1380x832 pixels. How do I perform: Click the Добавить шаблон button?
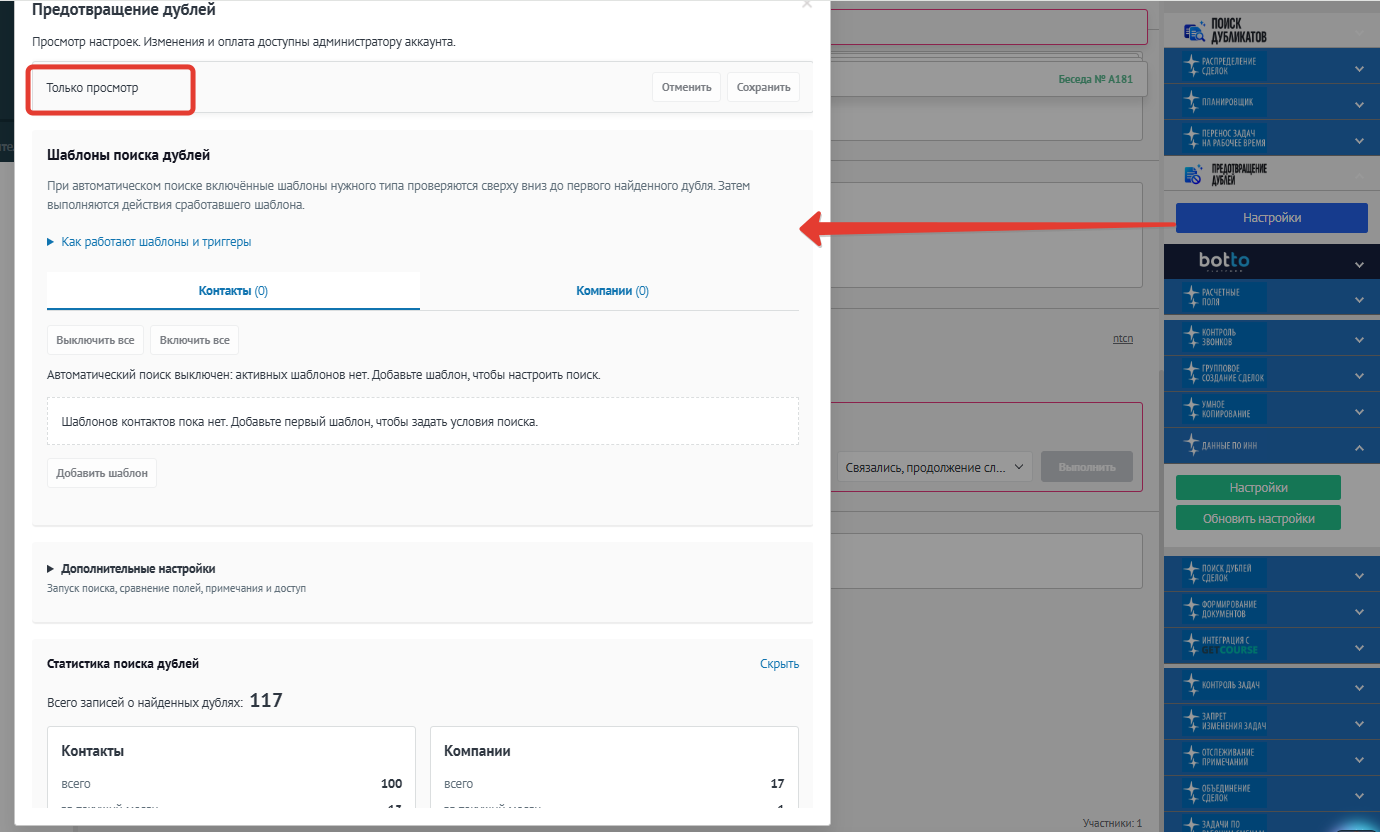(102, 473)
